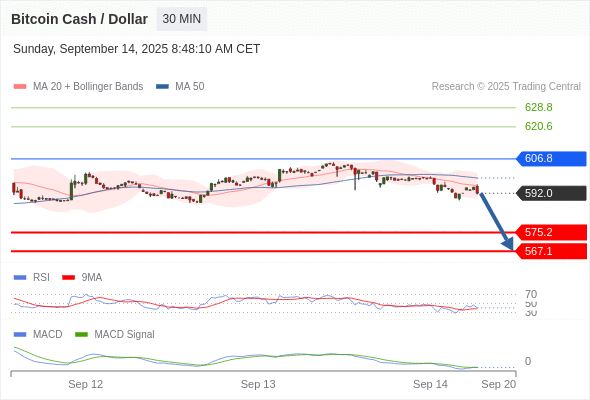Click the Bitcoin Cash / Dollar title

(x=79, y=19)
